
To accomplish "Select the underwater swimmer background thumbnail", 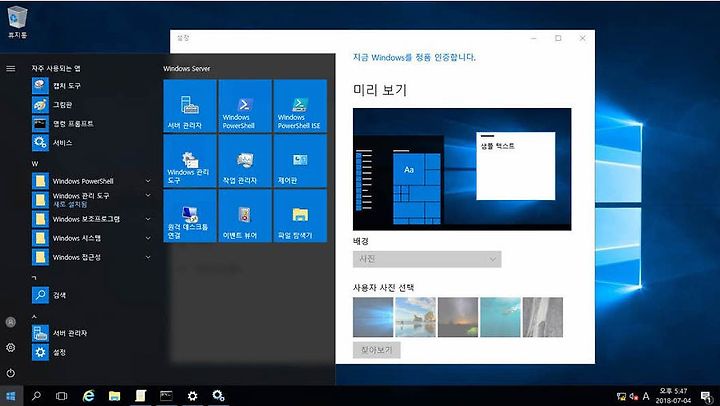I will (x=500, y=317).
